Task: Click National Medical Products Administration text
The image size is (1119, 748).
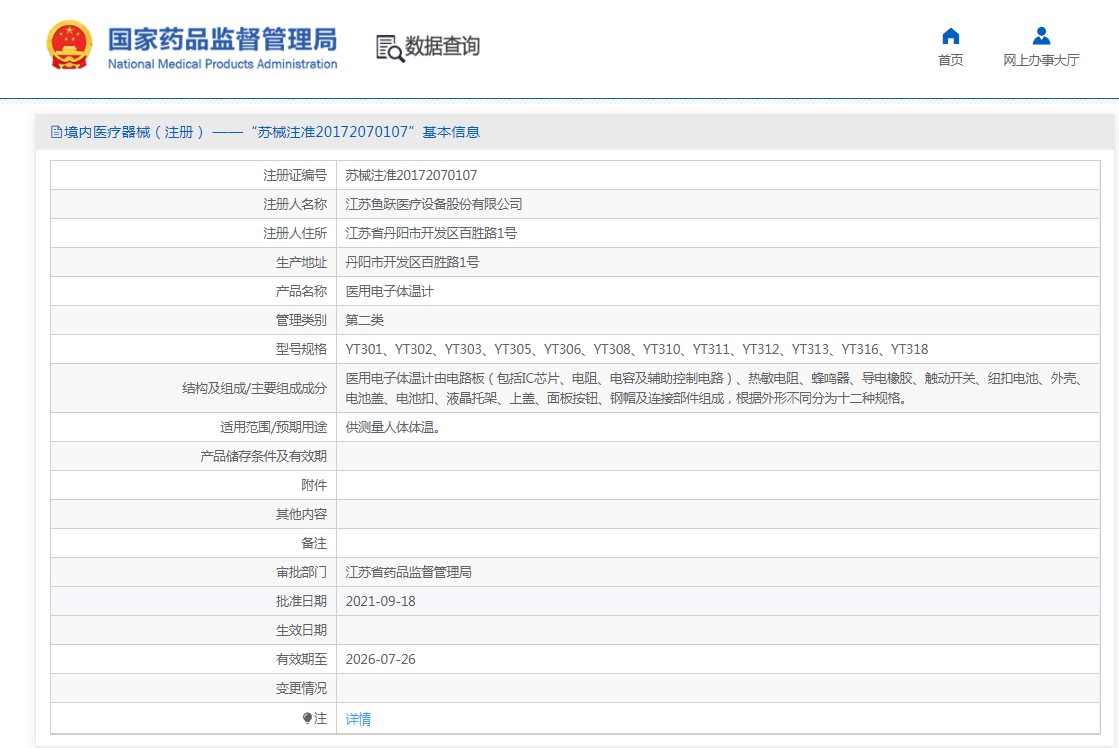Action: [x=222, y=65]
